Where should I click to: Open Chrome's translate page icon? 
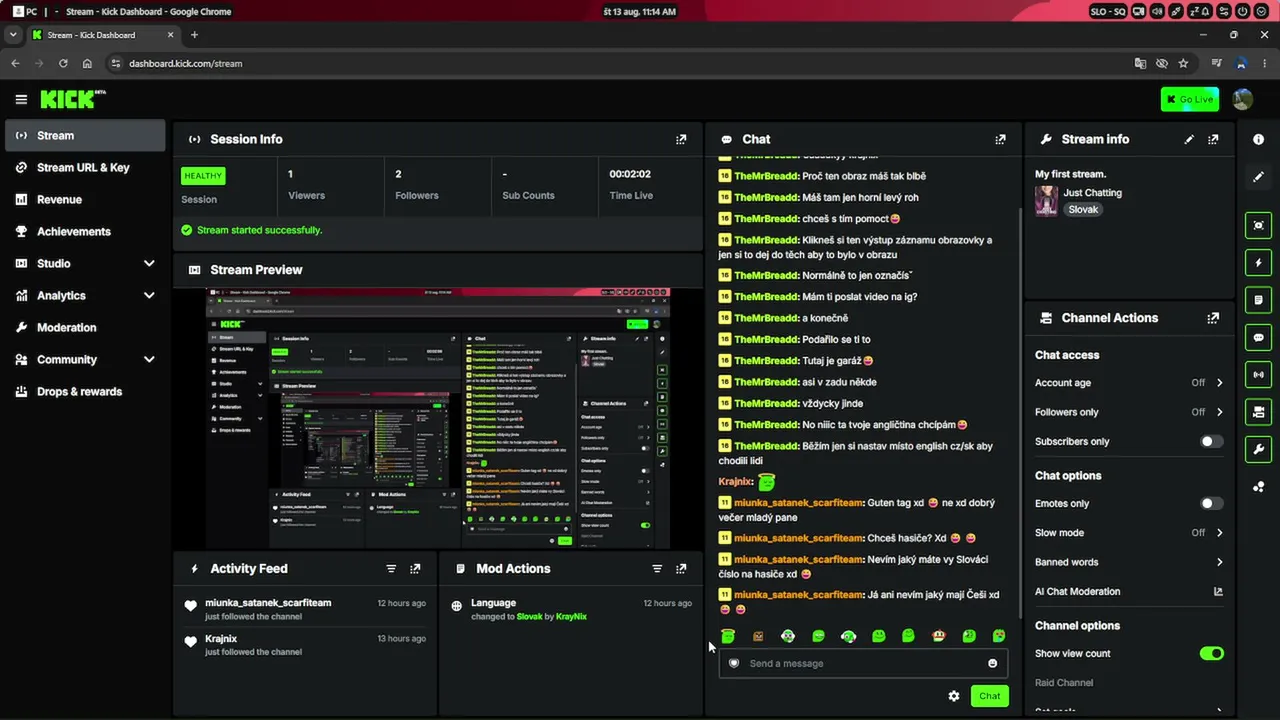pos(1140,63)
